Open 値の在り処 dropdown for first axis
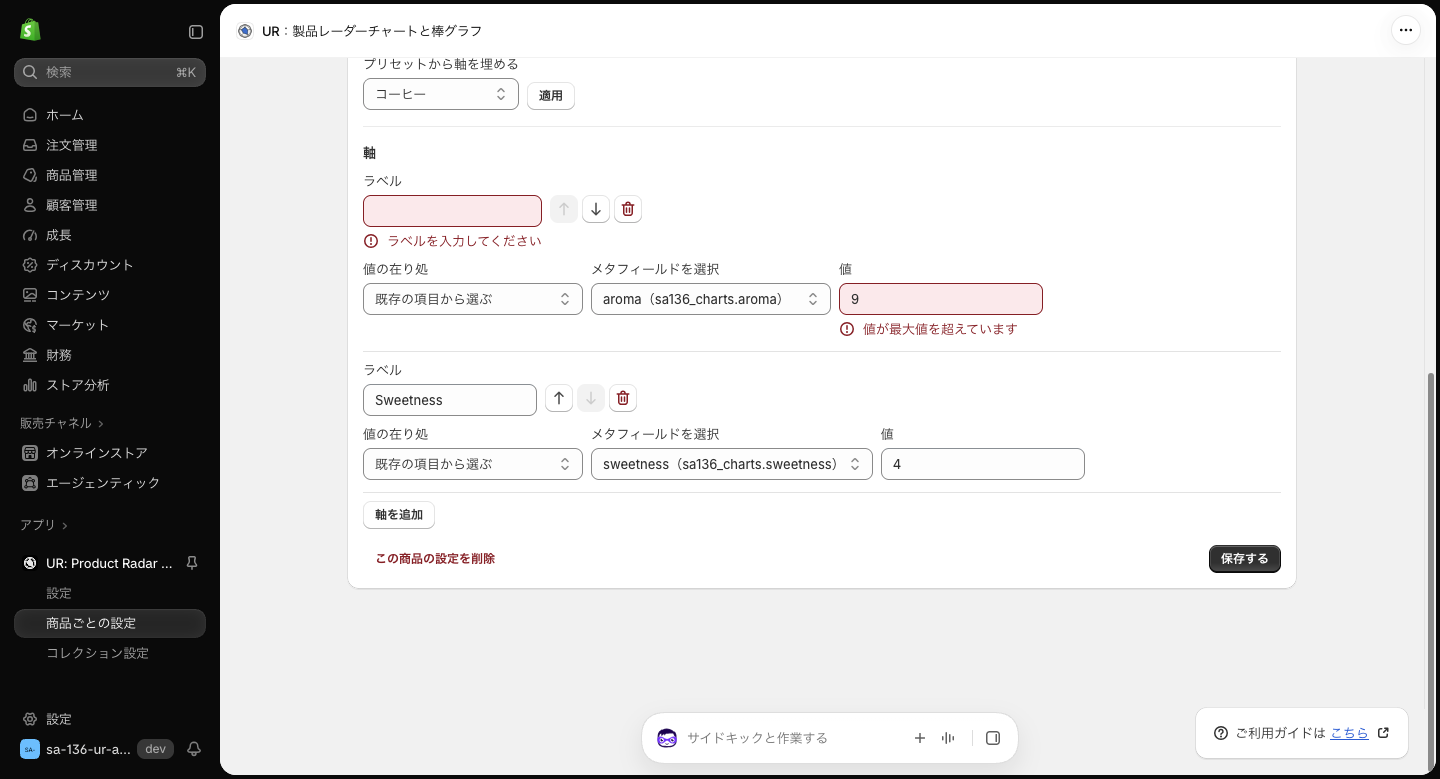Screen dimensions: 1440x779 coord(473,299)
